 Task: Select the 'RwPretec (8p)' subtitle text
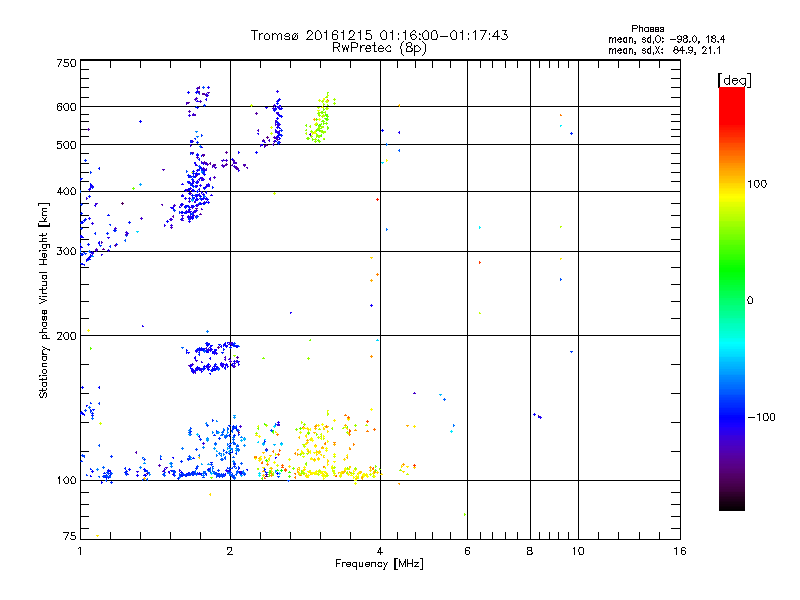pyautogui.click(x=379, y=48)
